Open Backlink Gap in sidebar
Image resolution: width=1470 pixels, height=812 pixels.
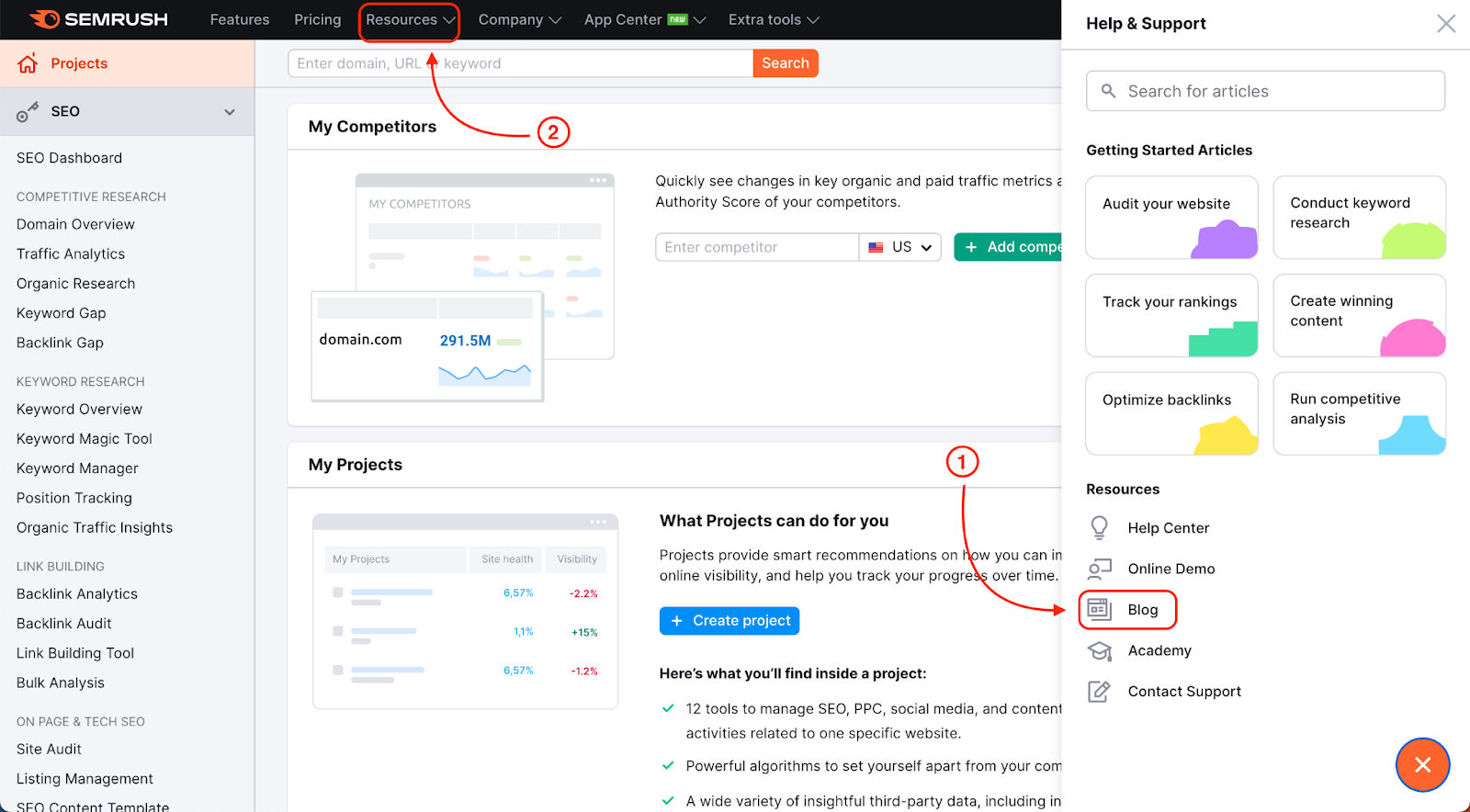(60, 343)
